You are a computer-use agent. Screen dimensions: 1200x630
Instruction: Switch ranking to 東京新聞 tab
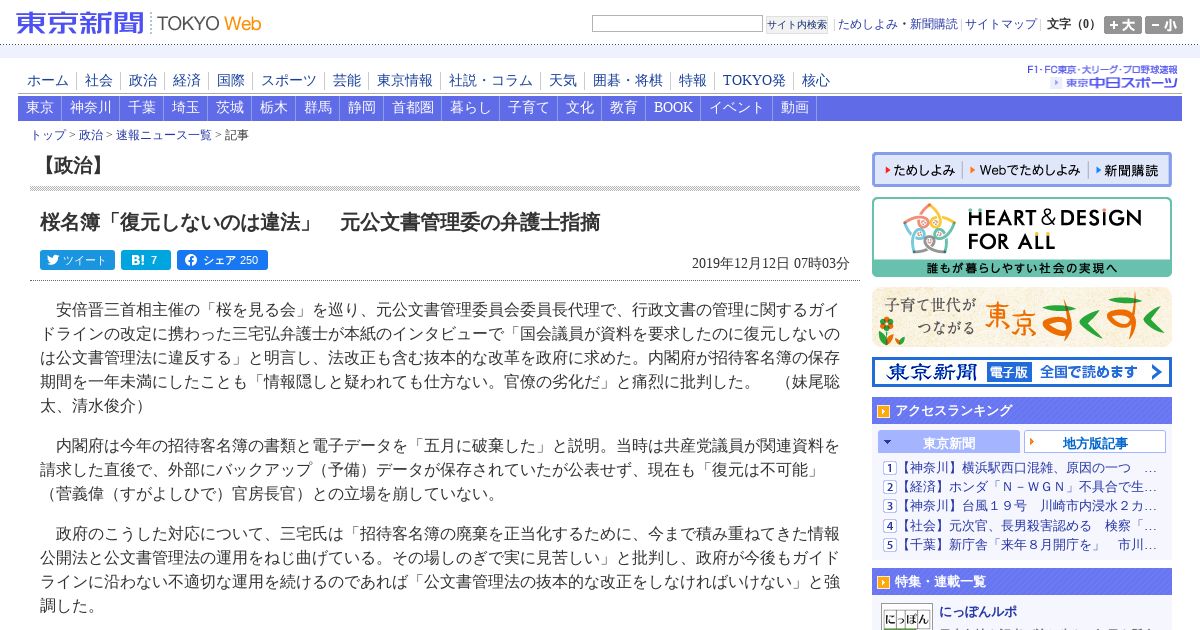pyautogui.click(x=949, y=442)
